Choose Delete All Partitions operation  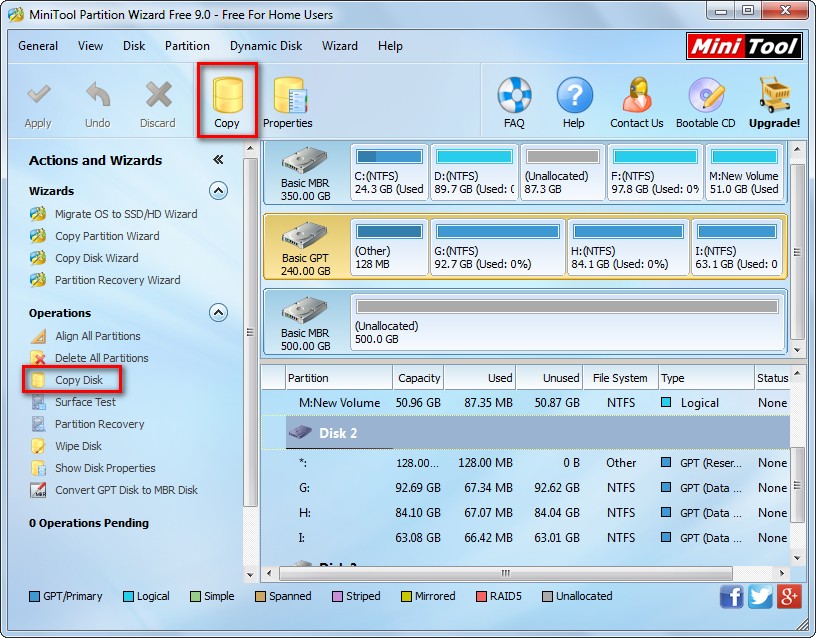[101, 358]
